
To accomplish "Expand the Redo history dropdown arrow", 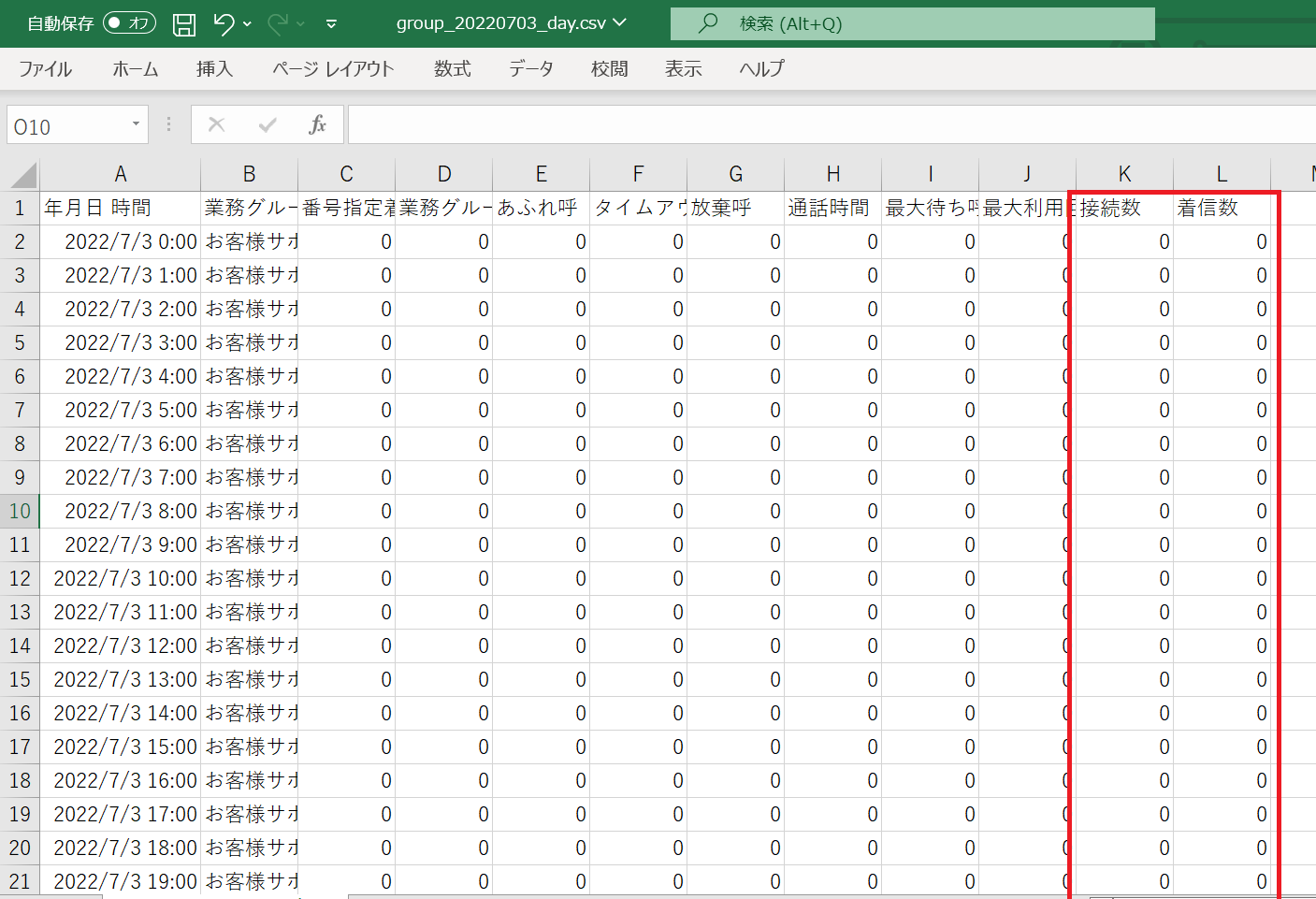I will 300,23.
